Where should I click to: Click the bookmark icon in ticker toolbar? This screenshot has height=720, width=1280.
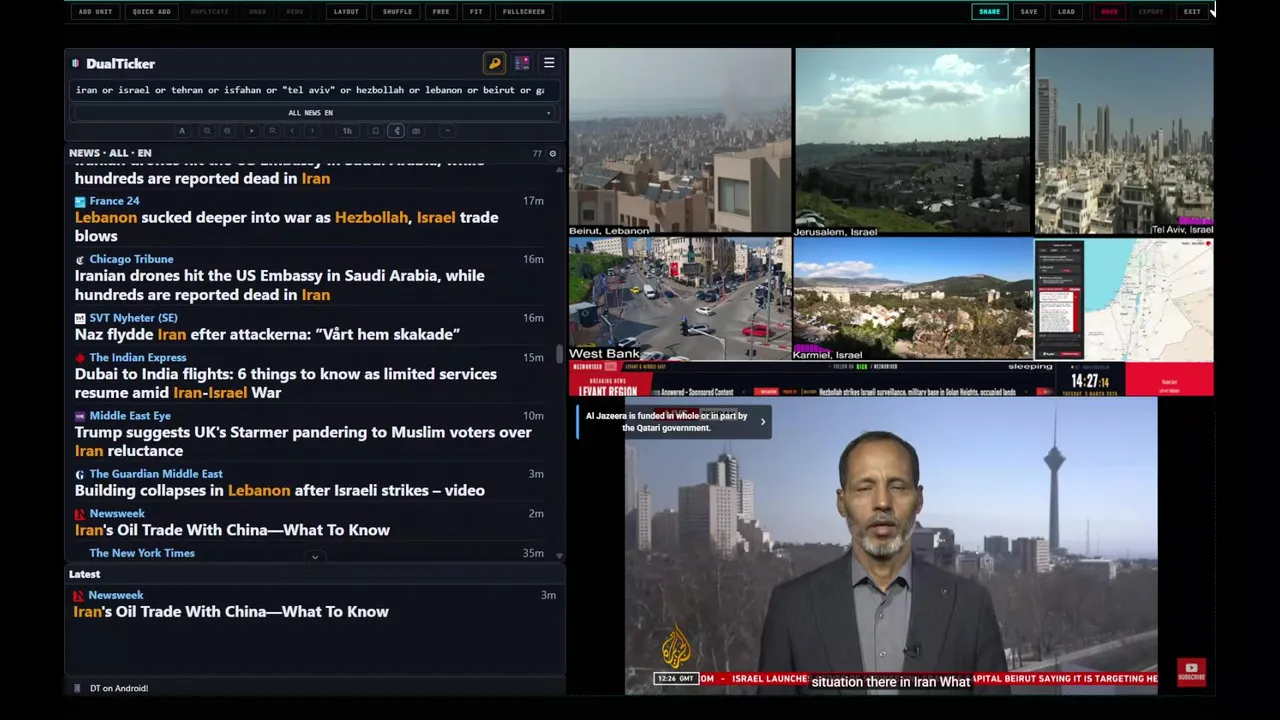click(x=375, y=131)
